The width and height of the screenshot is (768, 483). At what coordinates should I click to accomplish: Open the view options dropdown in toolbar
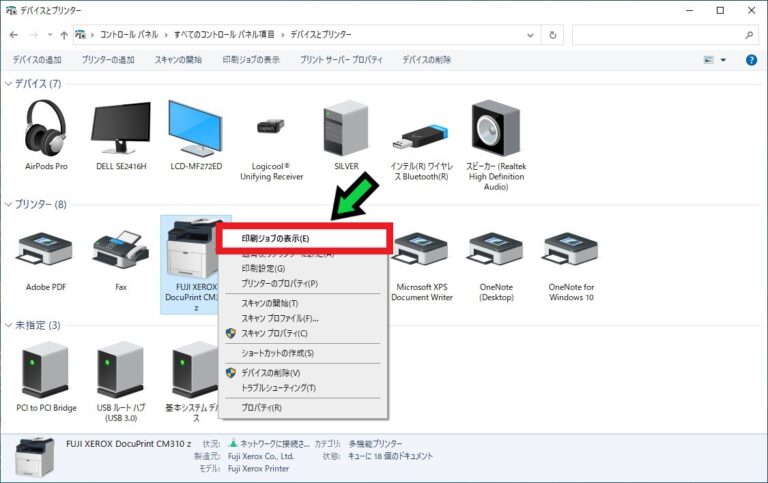pos(723,60)
